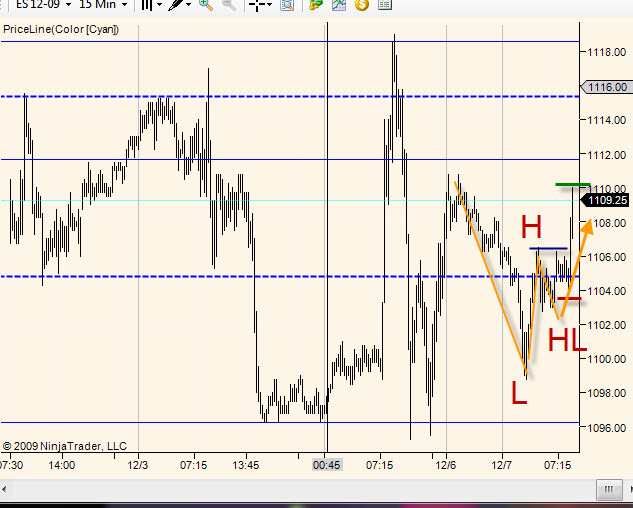
Task: Click the 12/7 date label on time axis
Action: click(501, 465)
